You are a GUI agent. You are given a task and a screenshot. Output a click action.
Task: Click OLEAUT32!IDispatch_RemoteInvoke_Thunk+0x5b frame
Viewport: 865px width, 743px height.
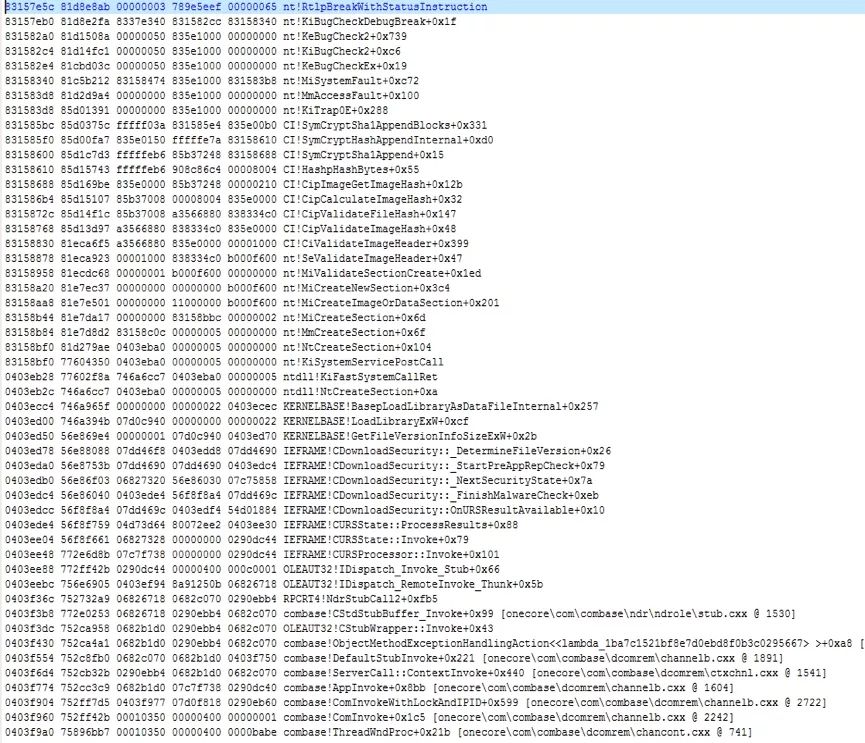tap(274, 584)
